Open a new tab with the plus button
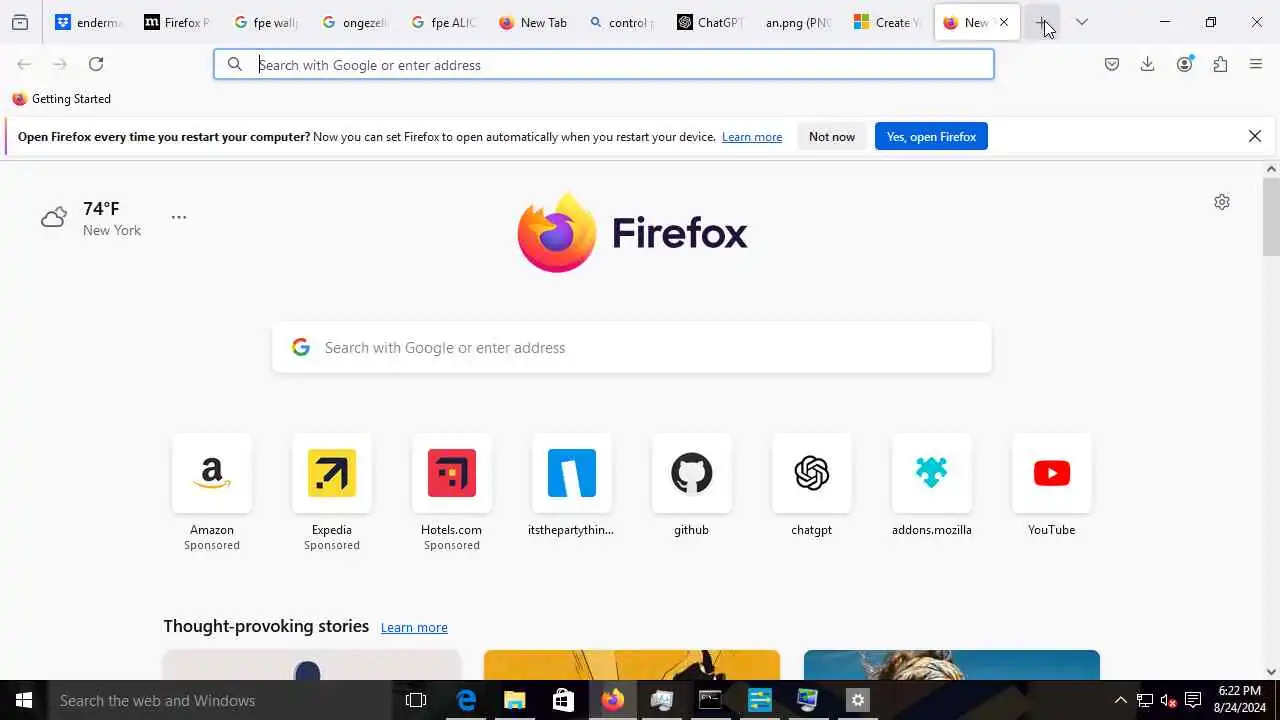Image resolution: width=1280 pixels, height=720 pixels. click(1041, 22)
